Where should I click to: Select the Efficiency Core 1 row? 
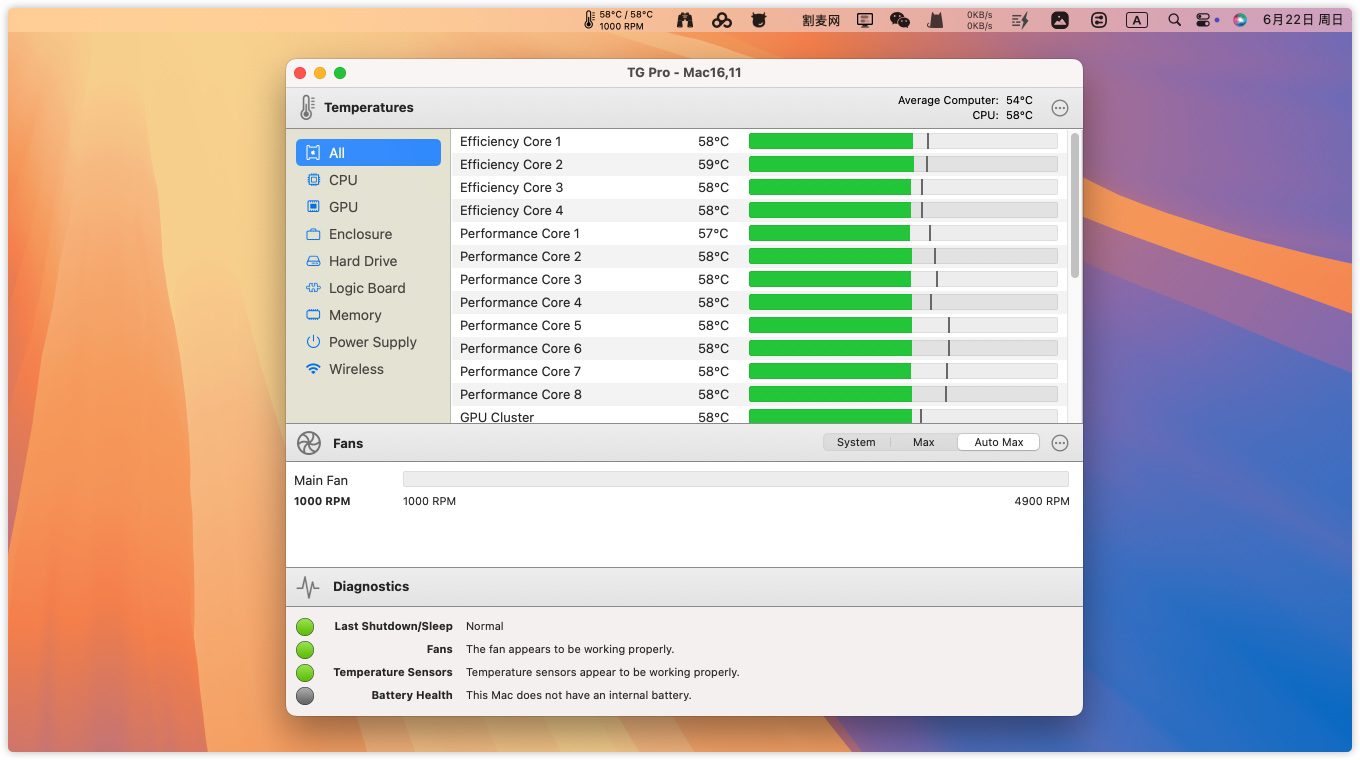coord(759,141)
